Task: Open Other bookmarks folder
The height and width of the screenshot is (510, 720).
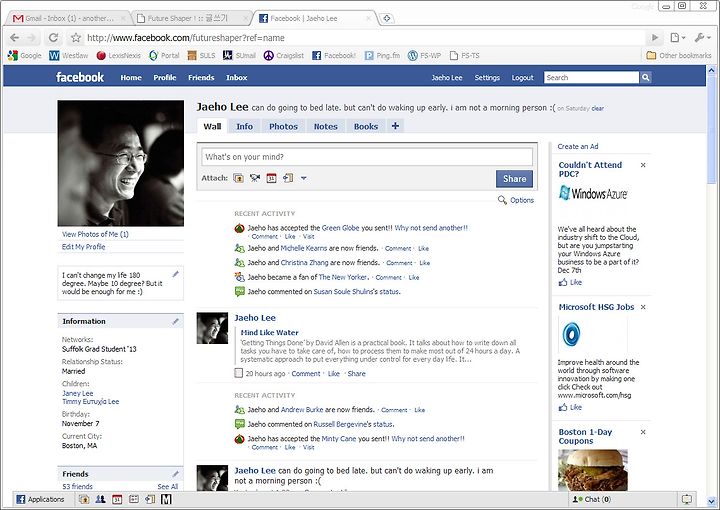Action: (679, 56)
